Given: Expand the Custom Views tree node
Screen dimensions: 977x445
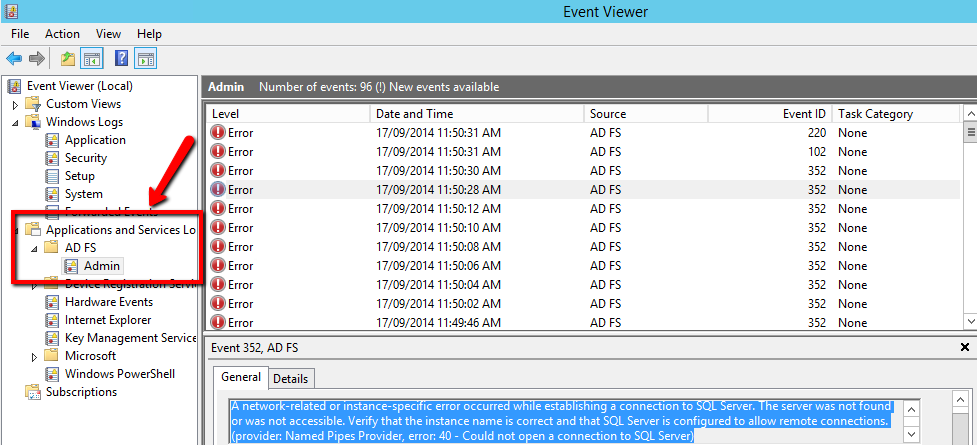Looking at the screenshot, I should [x=15, y=104].
